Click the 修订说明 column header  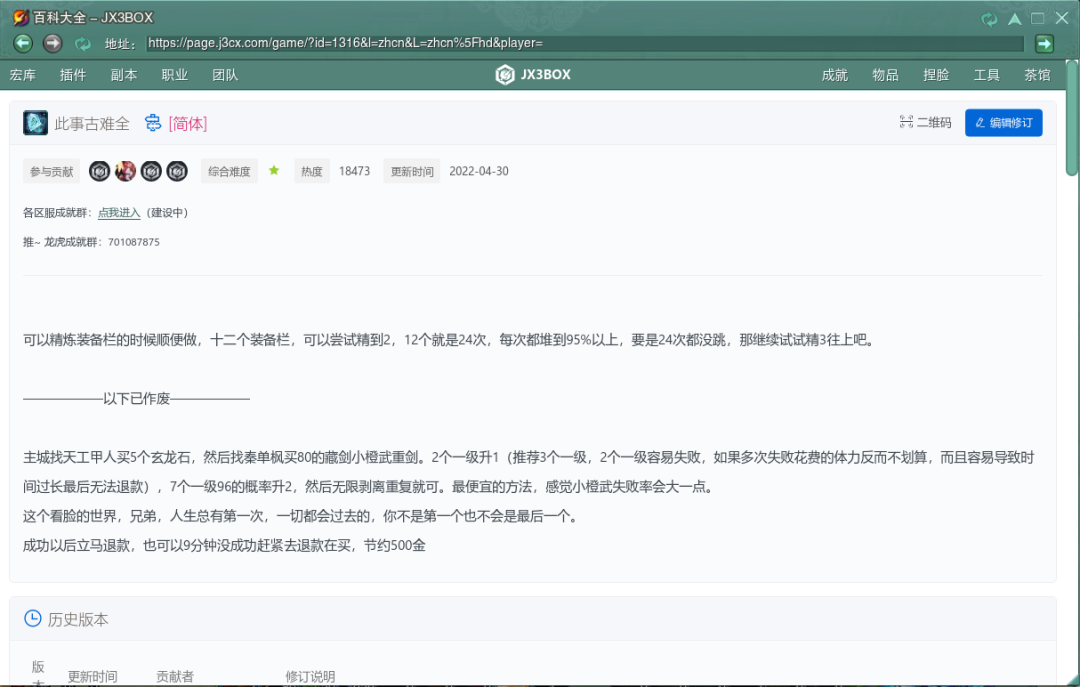pyautogui.click(x=310, y=677)
